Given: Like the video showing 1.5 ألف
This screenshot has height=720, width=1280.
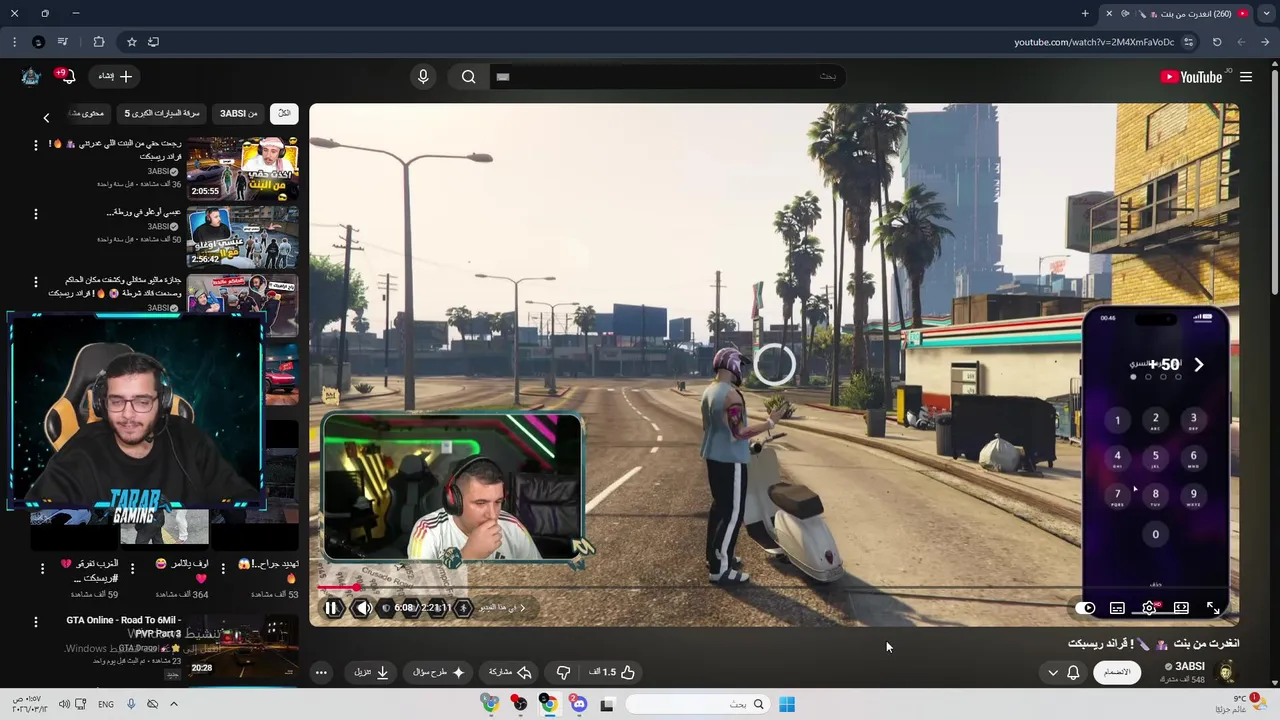Looking at the screenshot, I should [612, 672].
